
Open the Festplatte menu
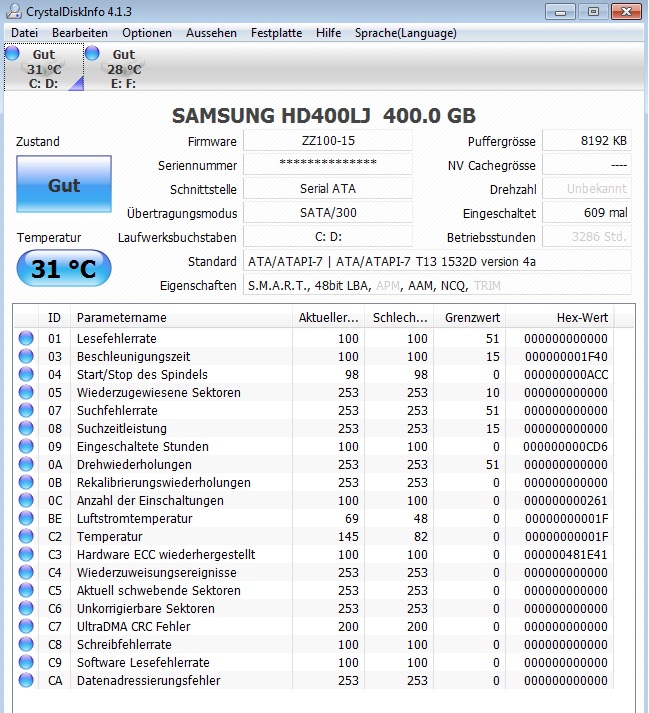pos(277,33)
